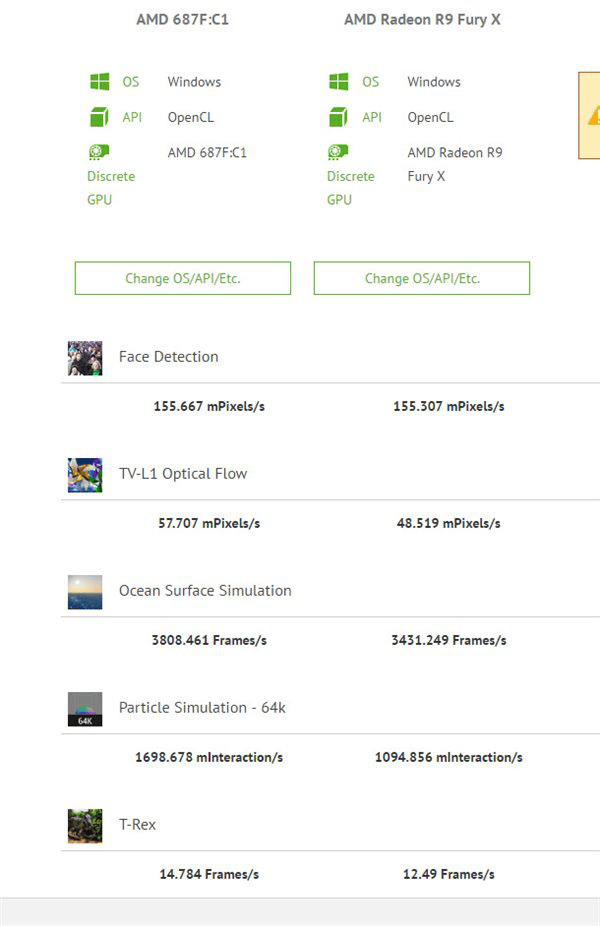The image size is (600, 926).
Task: Click the discrete GPU card icon for Fury X
Action: (x=338, y=152)
